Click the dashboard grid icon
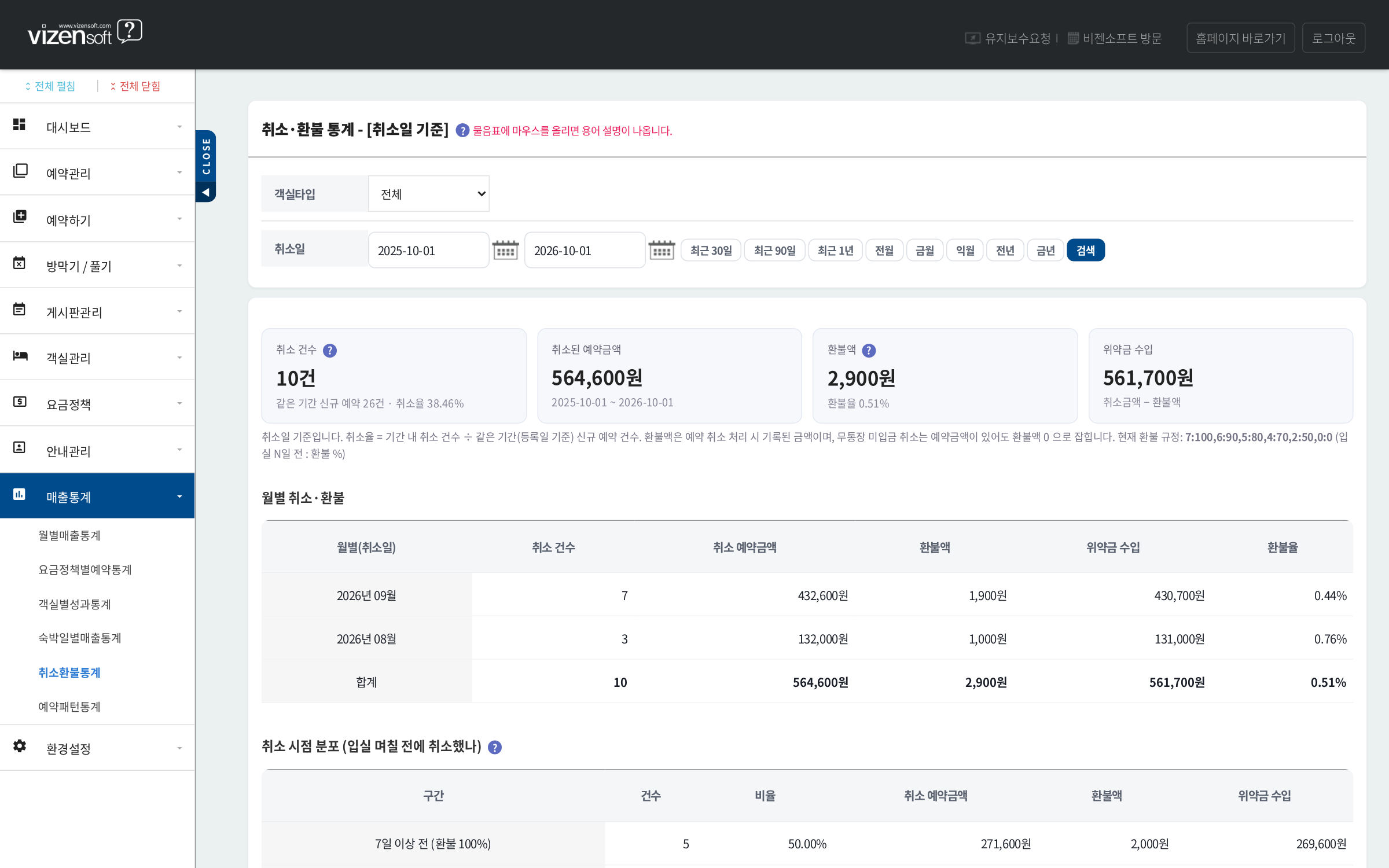The image size is (1389, 868). 19,124
